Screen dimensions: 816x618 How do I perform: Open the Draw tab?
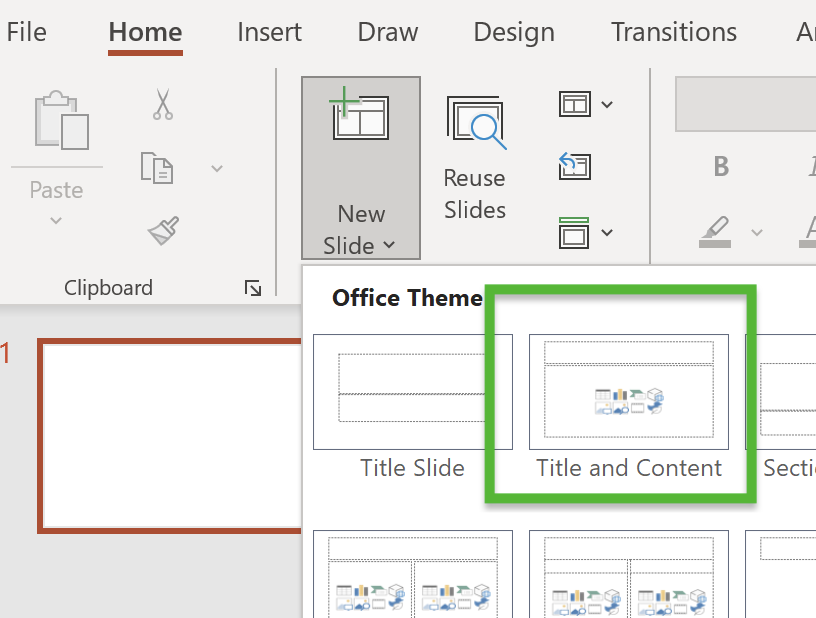pos(388,32)
